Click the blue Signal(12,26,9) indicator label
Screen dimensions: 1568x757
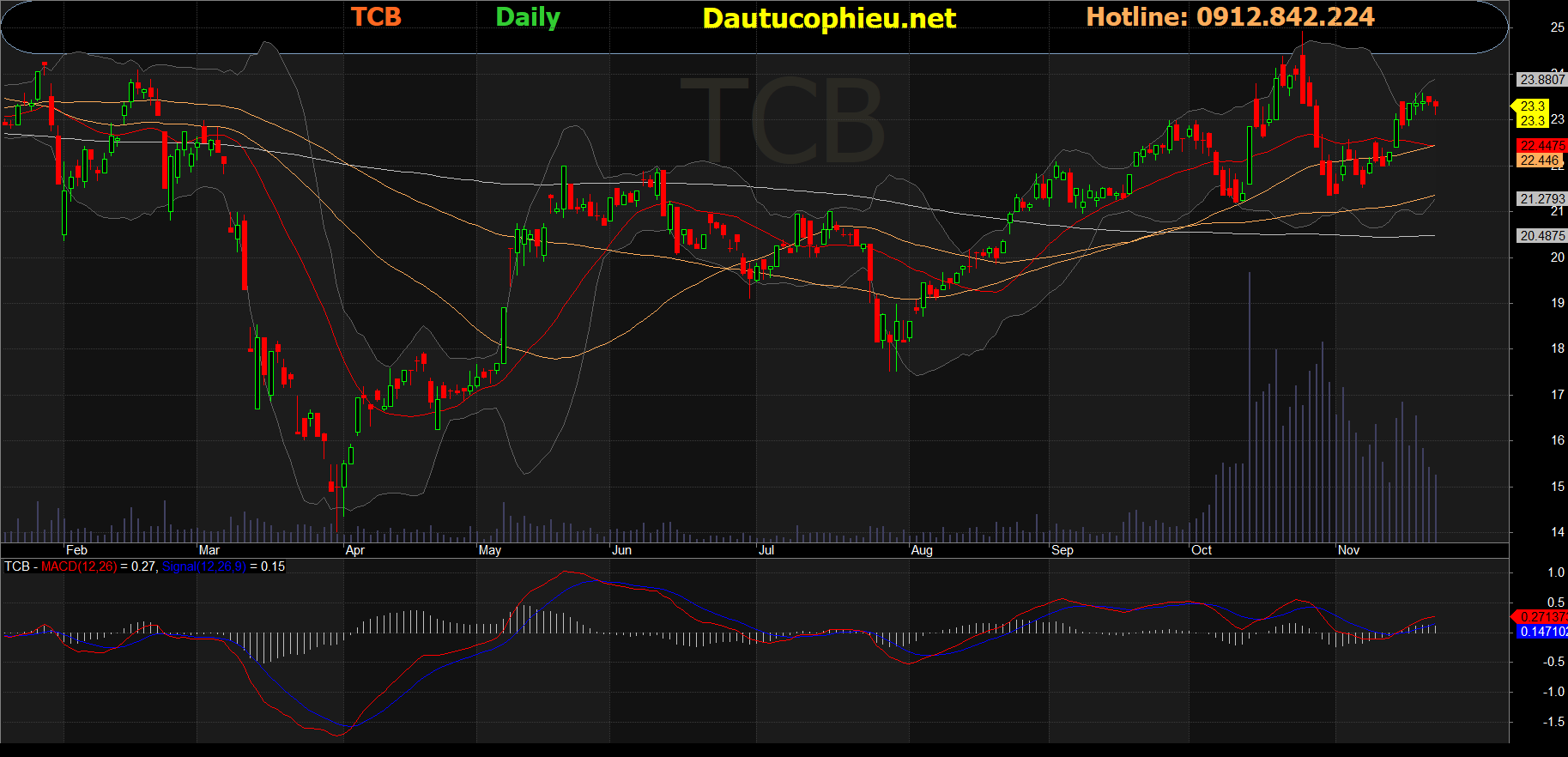(x=203, y=566)
